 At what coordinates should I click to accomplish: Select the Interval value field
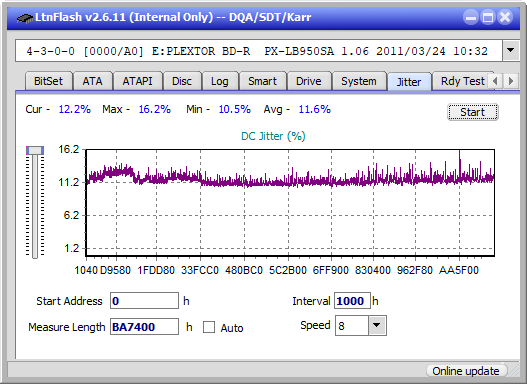[352, 301]
